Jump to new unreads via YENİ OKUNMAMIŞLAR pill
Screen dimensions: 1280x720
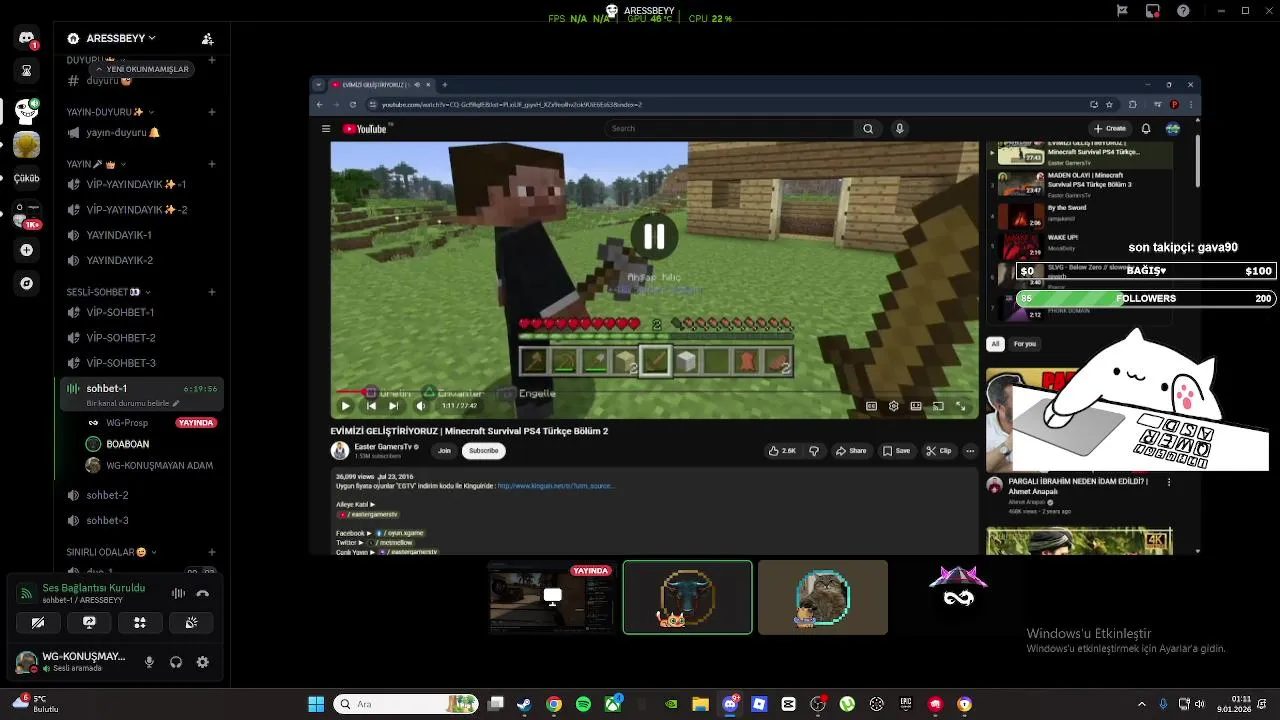pyautogui.click(x=142, y=69)
